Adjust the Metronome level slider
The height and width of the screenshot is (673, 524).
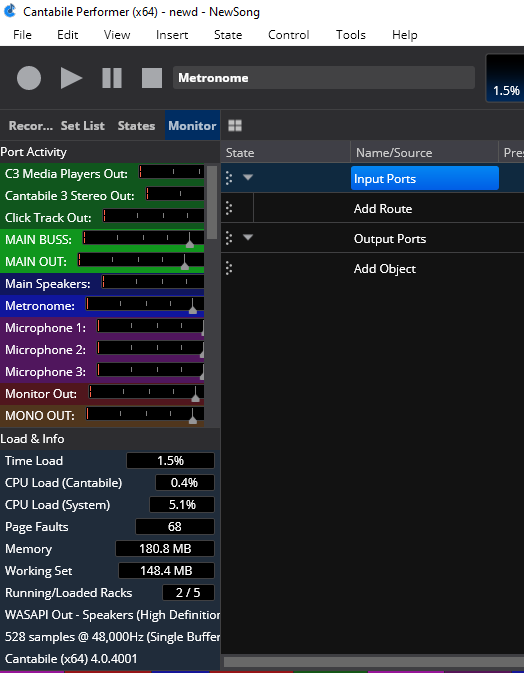(x=193, y=309)
